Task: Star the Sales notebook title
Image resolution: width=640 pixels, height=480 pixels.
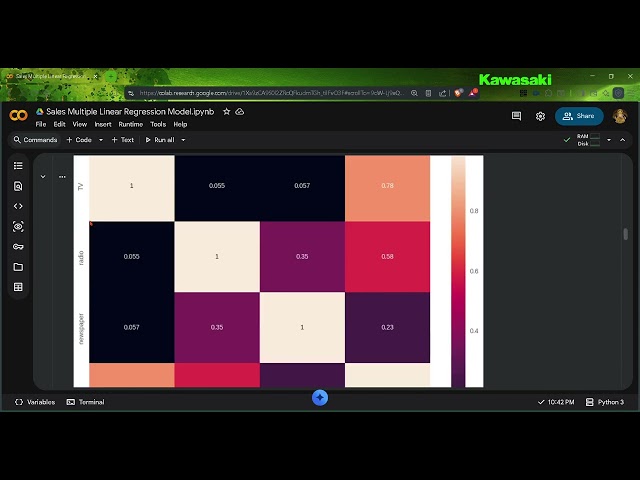Action: click(x=227, y=112)
